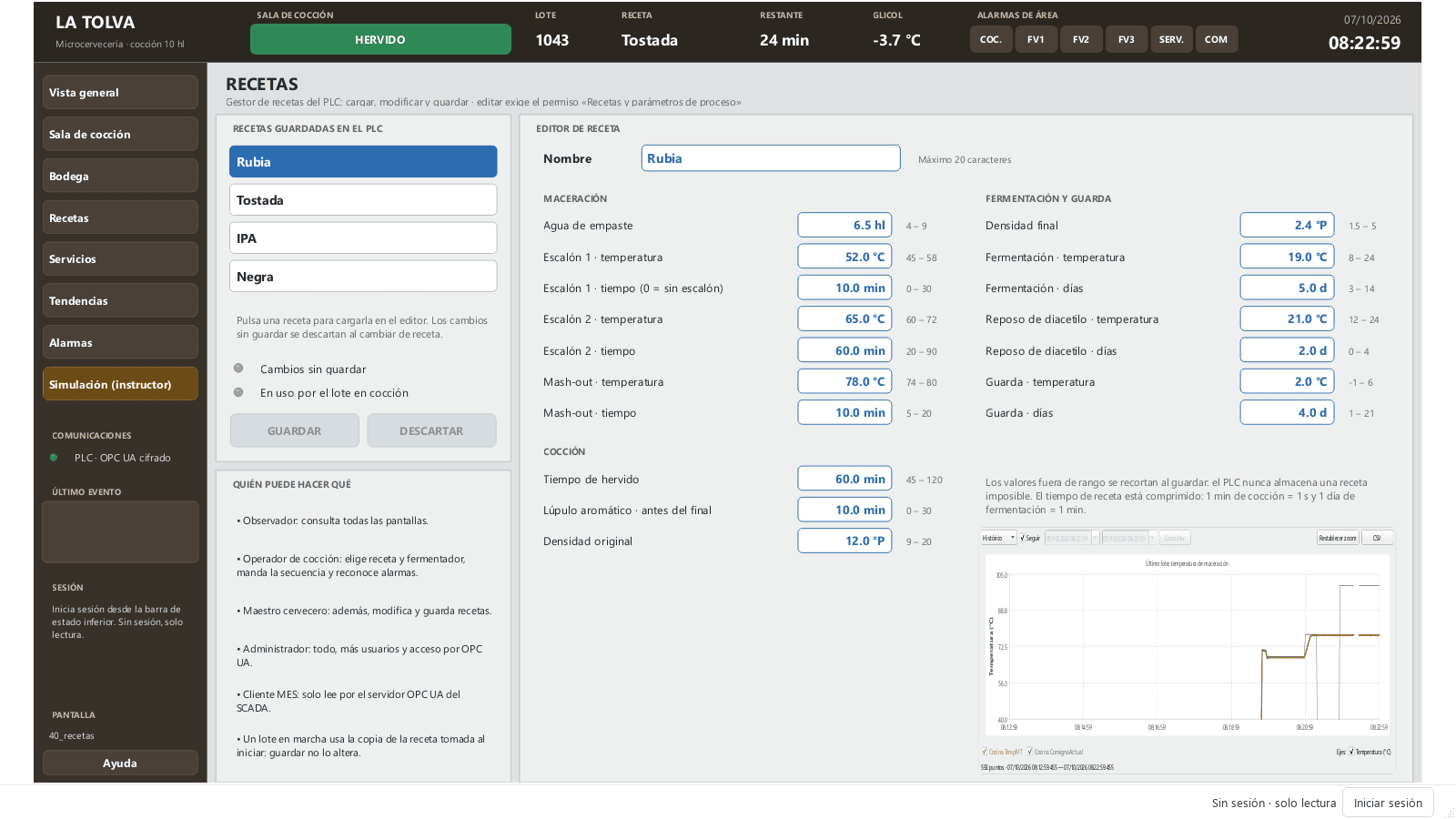
Task: Open the COM area alarm indicator
Action: (1217, 39)
